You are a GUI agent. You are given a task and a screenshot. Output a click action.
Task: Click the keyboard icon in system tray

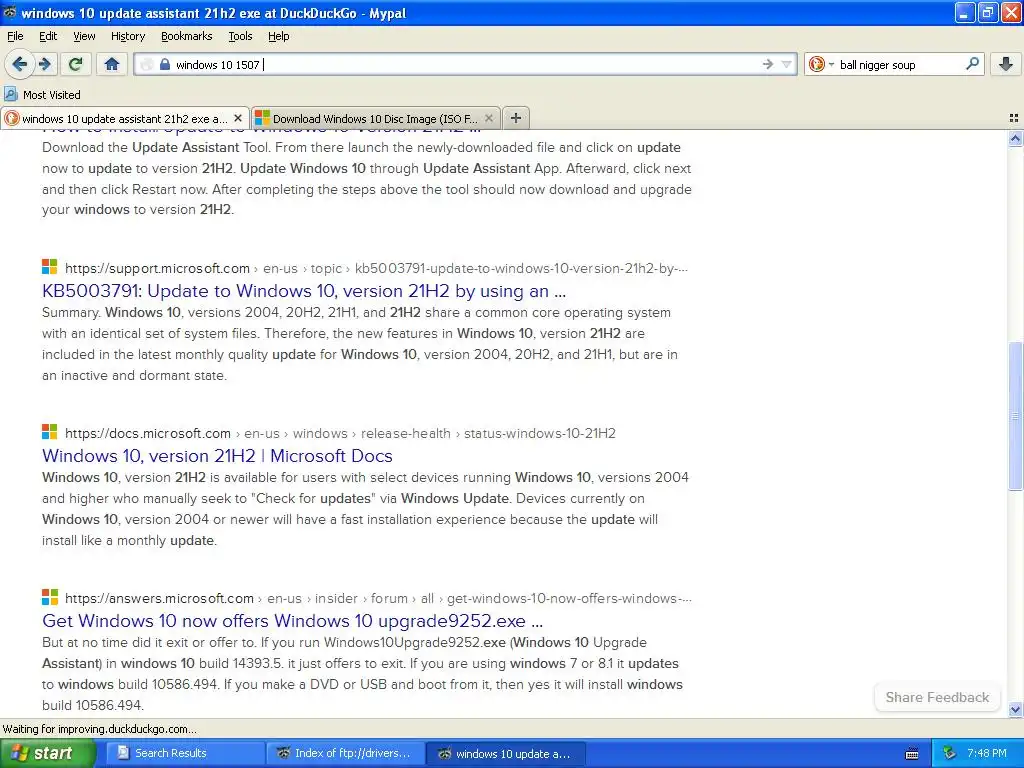click(912, 754)
